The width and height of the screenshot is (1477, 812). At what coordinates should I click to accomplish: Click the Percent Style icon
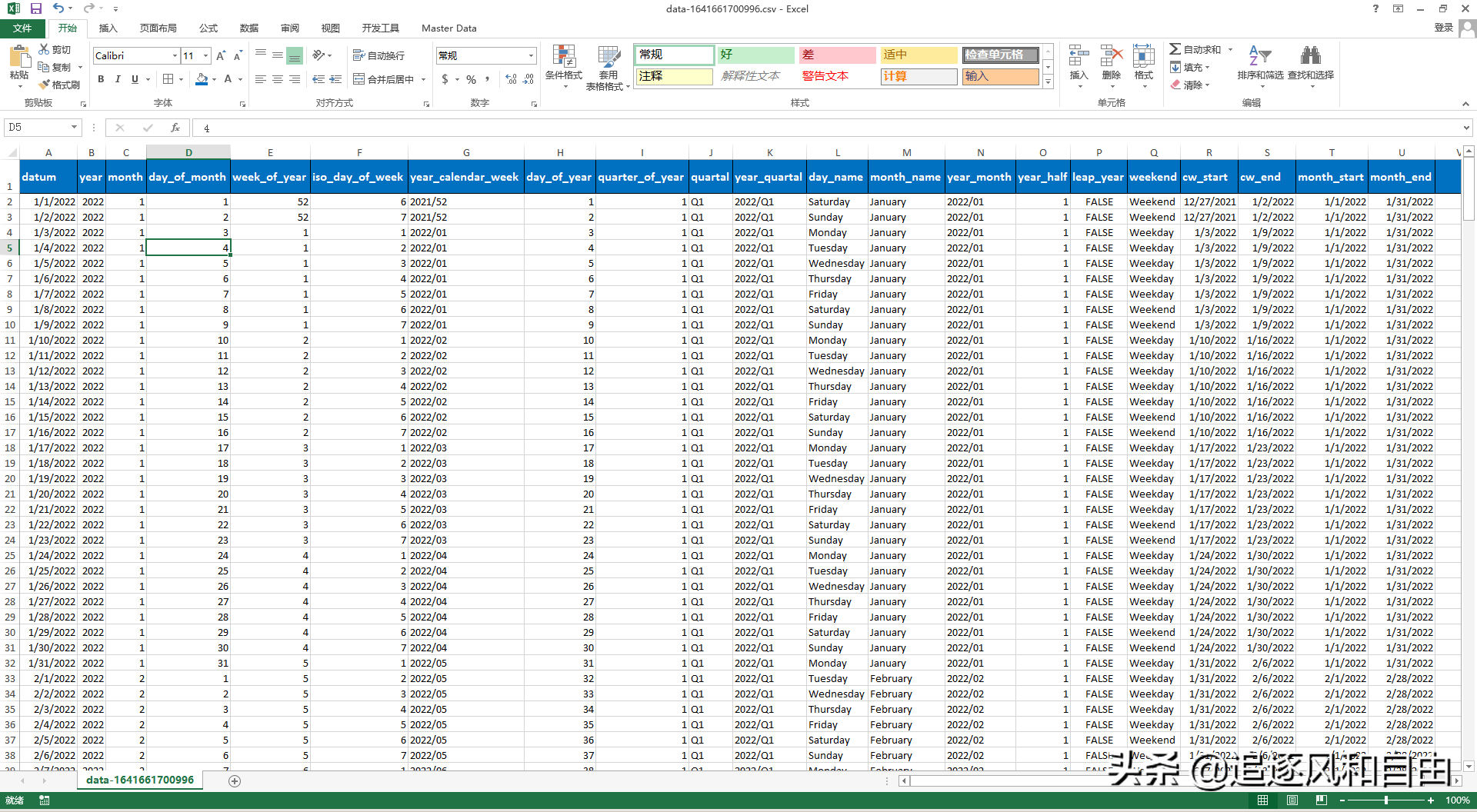(x=471, y=79)
